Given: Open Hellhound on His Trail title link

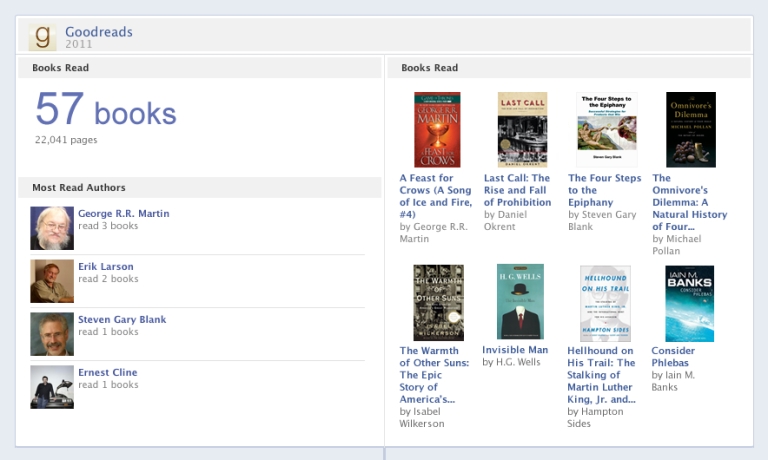Looking at the screenshot, I should point(601,375).
